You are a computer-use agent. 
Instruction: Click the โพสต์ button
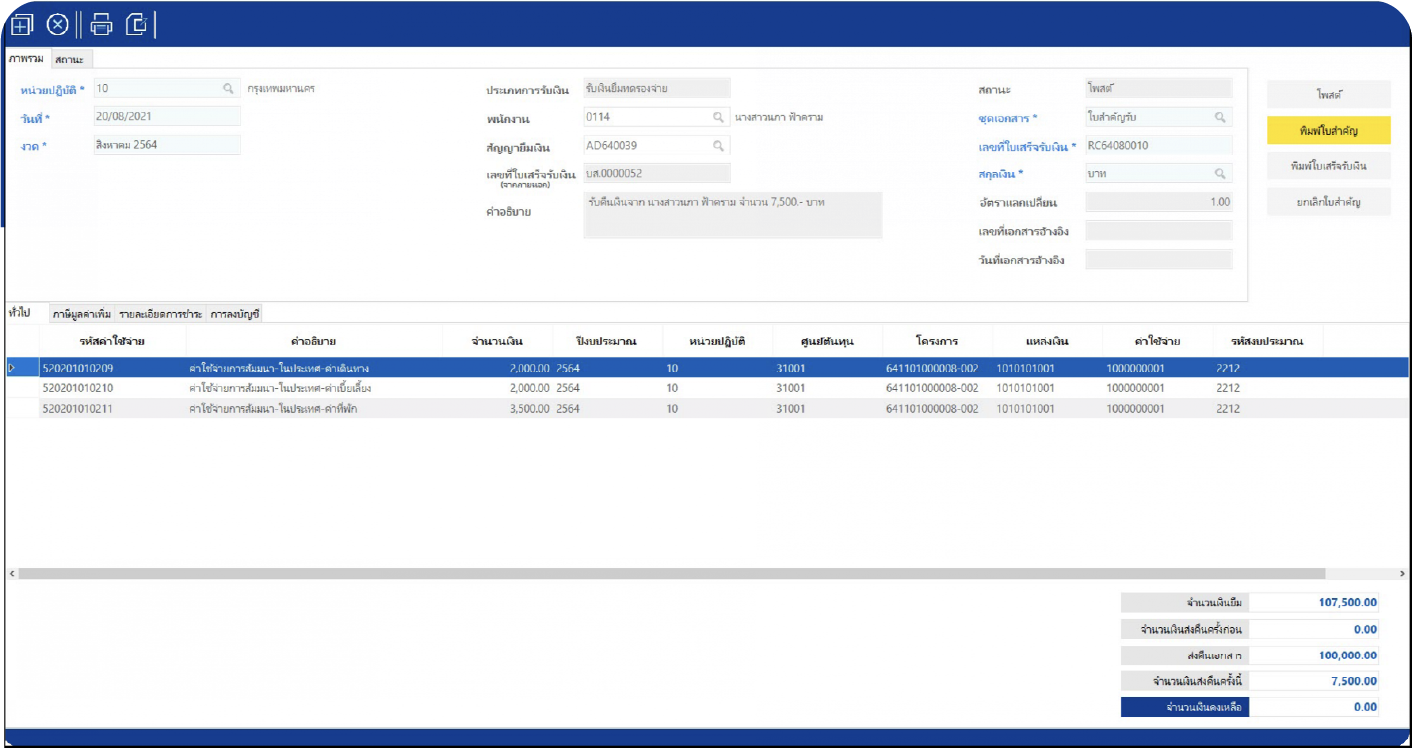click(x=1328, y=94)
